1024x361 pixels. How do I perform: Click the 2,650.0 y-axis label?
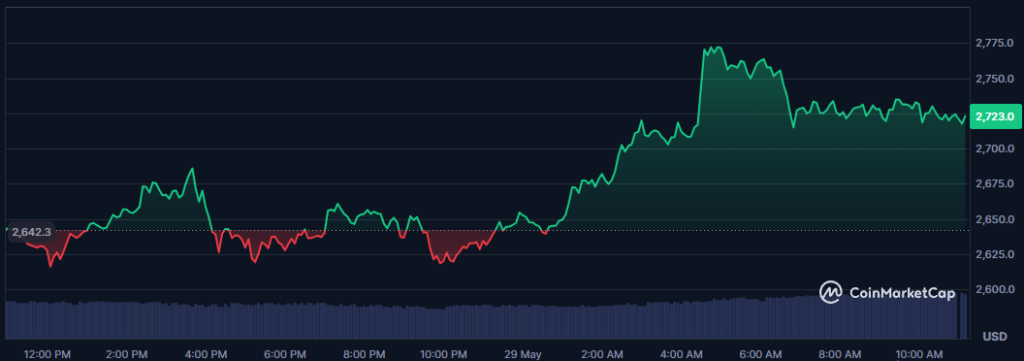[x=995, y=219]
